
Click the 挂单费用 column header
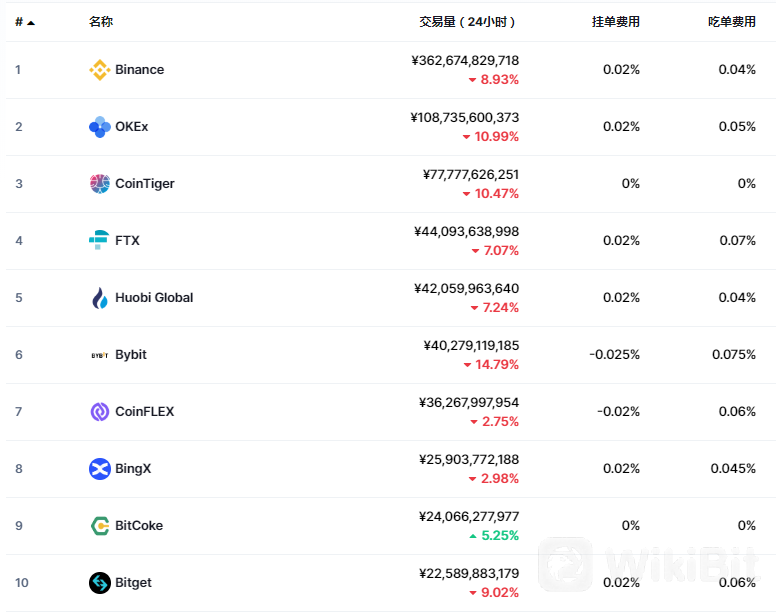[x=616, y=22]
